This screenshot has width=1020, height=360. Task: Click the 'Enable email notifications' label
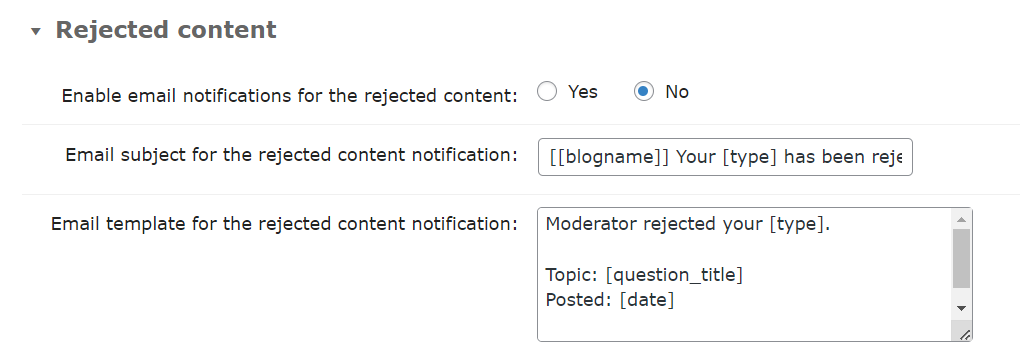click(x=289, y=96)
